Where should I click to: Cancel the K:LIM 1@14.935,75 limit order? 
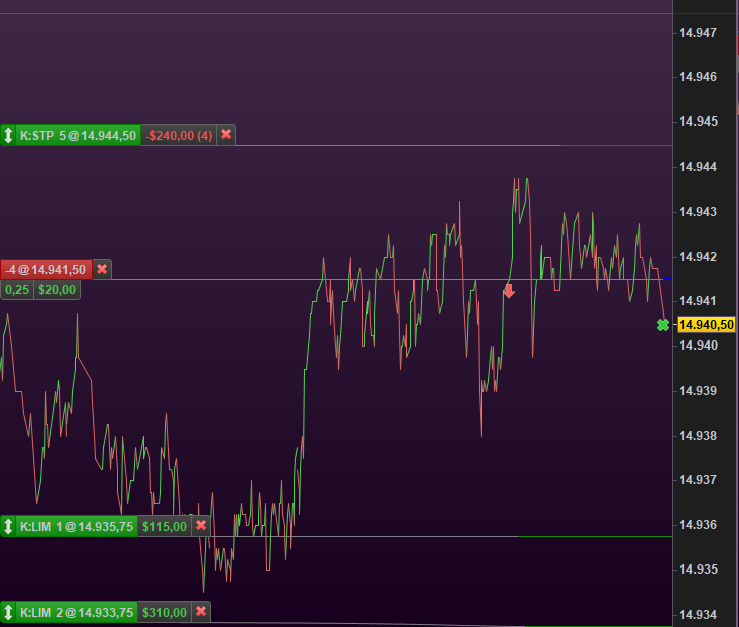click(201, 526)
